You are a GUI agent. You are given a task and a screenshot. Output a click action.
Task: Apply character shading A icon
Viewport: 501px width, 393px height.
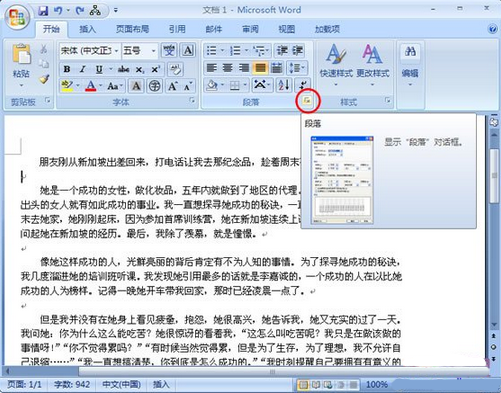136,86
